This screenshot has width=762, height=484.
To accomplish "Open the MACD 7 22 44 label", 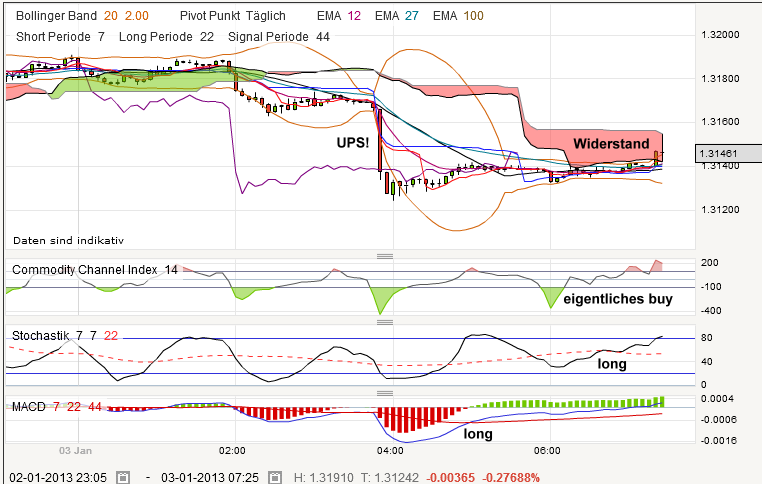I will 57,406.
